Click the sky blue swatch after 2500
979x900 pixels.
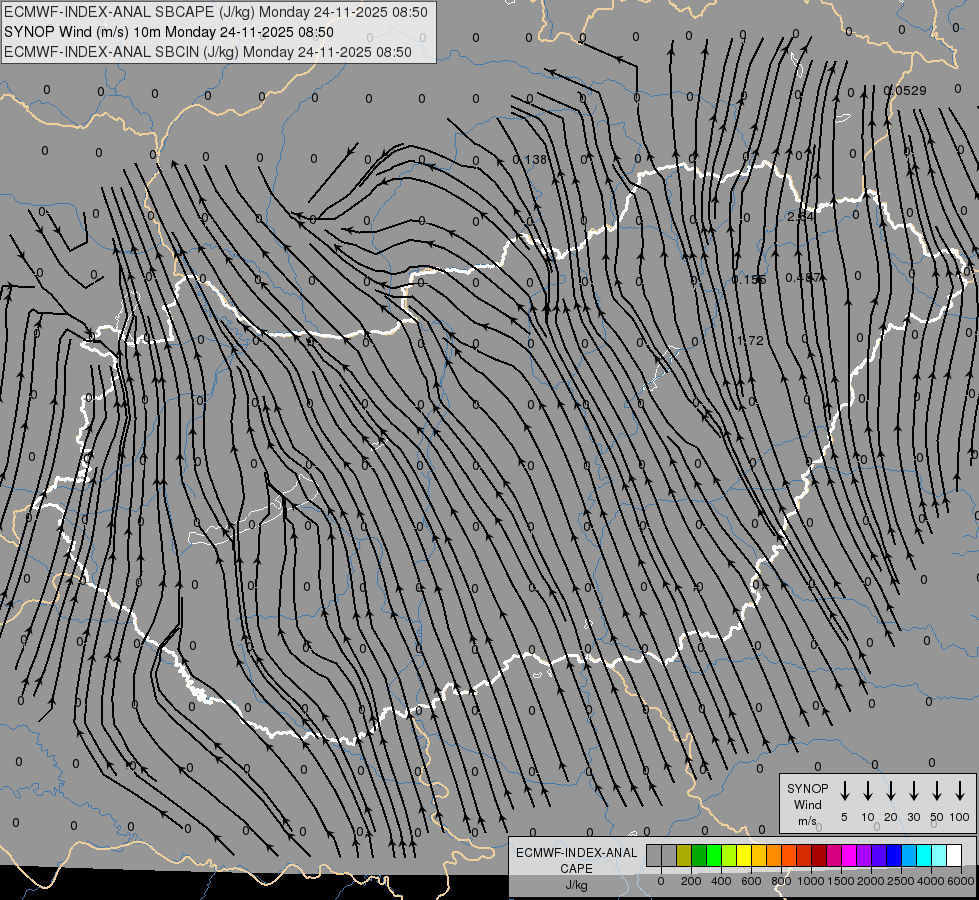tap(910, 855)
